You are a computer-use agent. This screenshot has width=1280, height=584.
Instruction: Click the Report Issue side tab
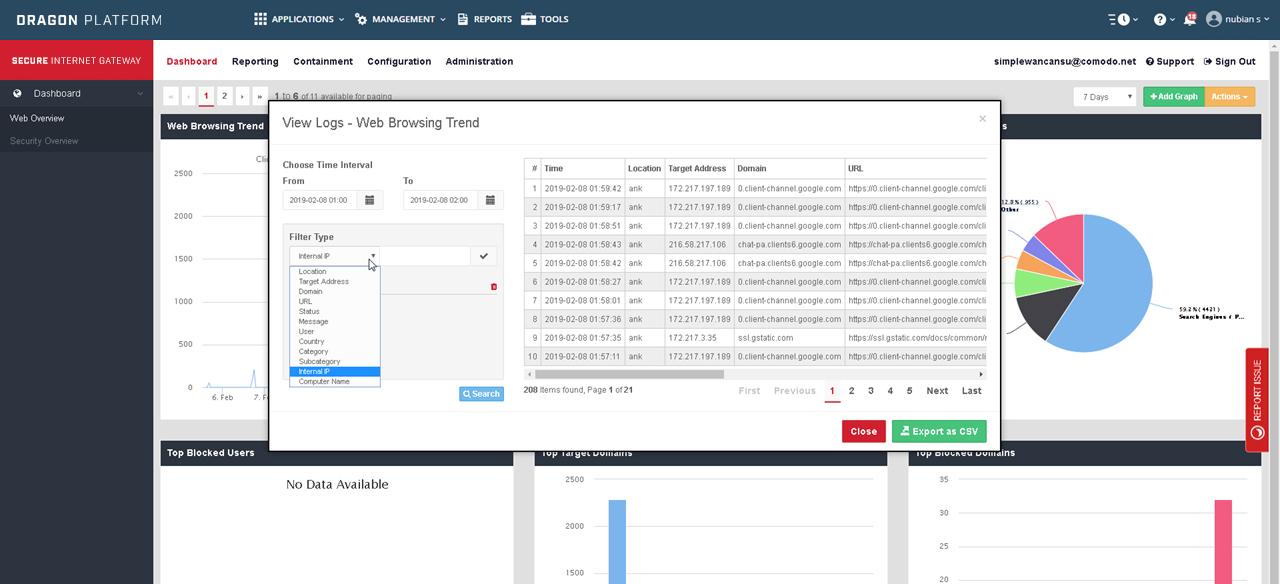1257,400
